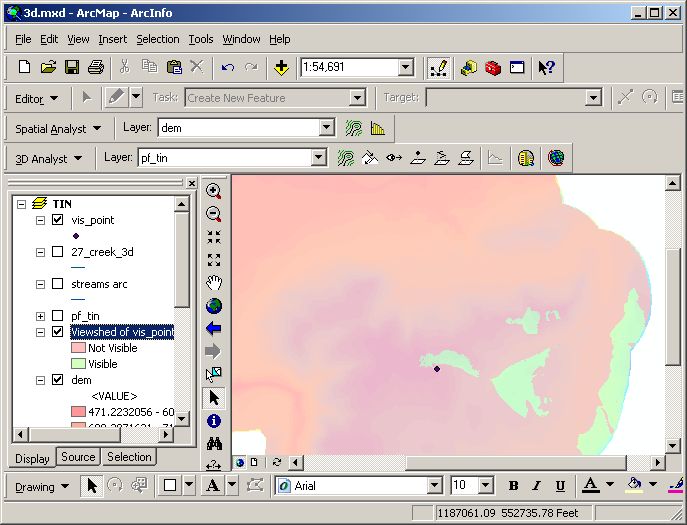This screenshot has height=525, width=687.
Task: Collapse the TIN data frame node
Action: pyautogui.click(x=21, y=204)
